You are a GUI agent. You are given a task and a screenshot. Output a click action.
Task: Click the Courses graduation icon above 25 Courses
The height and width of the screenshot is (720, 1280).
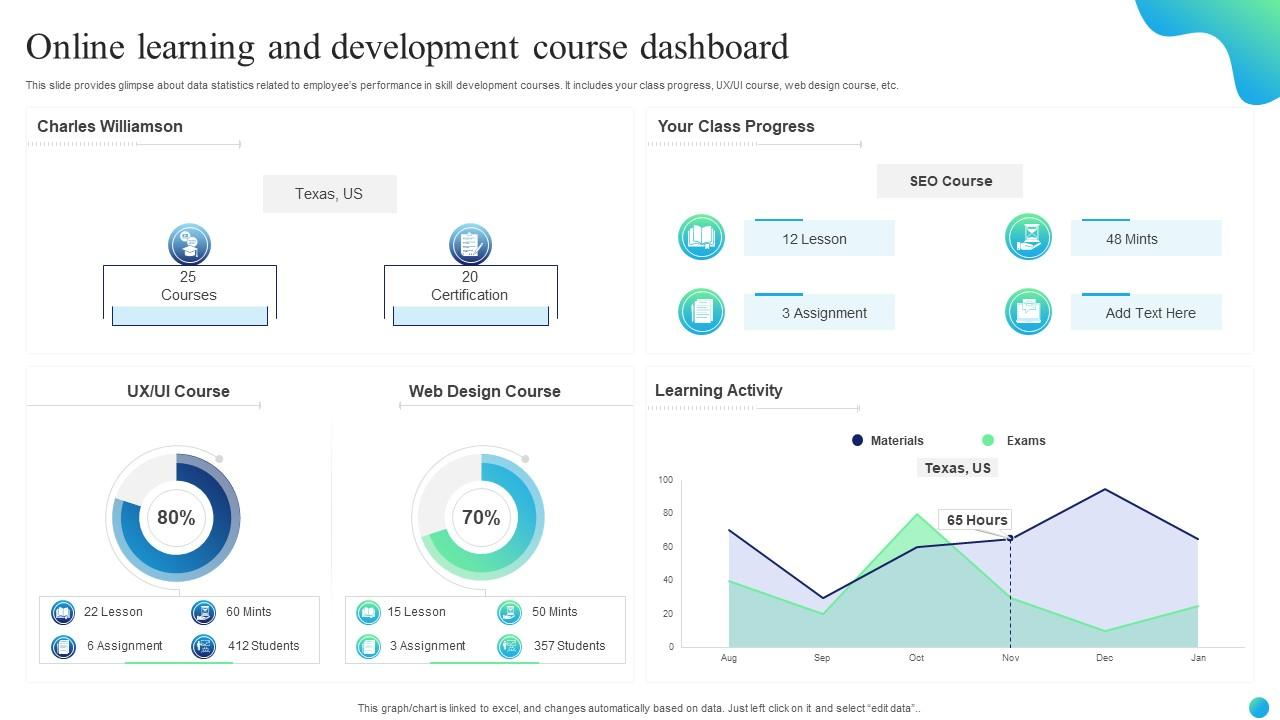(189, 244)
